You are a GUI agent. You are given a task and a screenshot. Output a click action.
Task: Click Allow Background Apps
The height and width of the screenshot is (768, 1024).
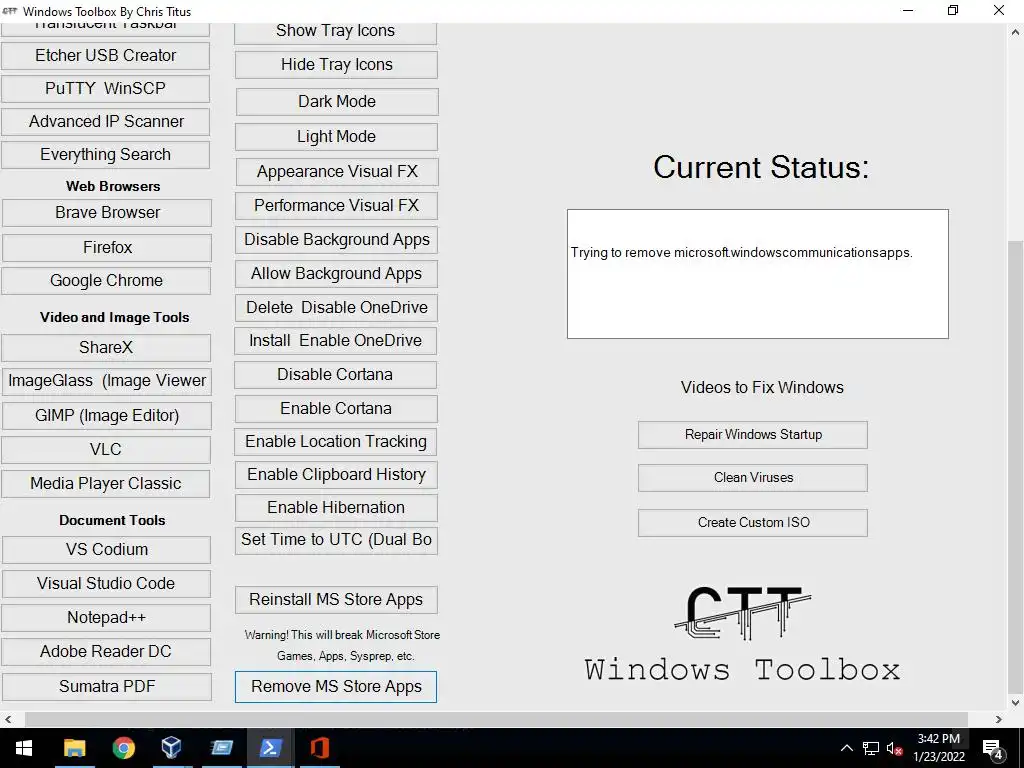pyautogui.click(x=336, y=274)
